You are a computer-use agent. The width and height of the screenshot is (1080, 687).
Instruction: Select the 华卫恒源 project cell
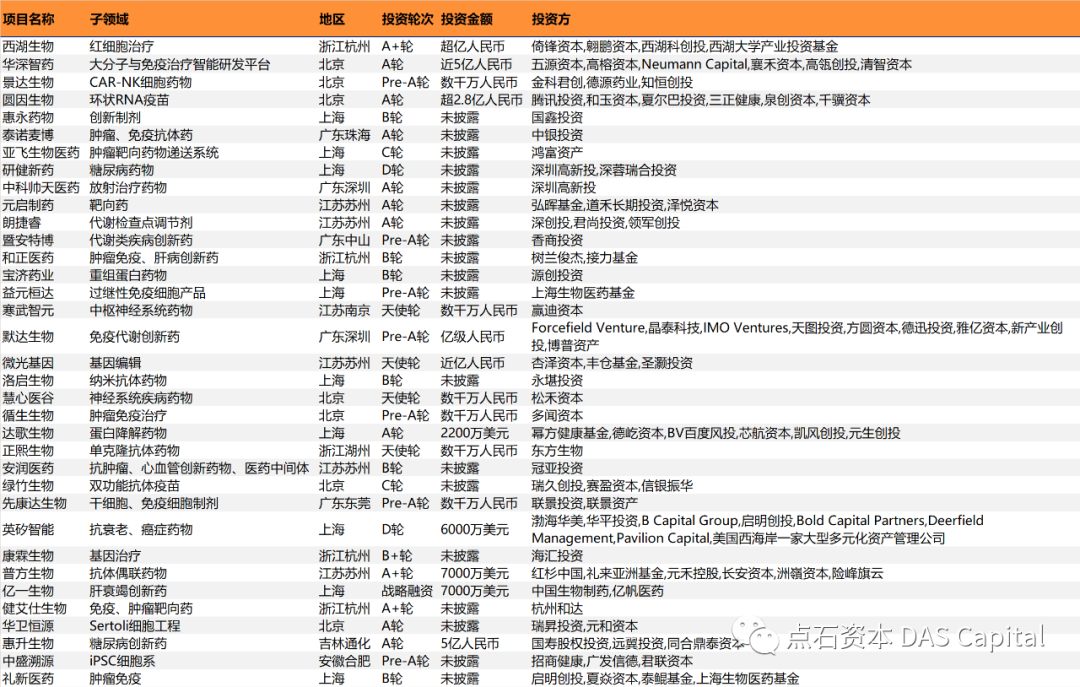[x=28, y=626]
